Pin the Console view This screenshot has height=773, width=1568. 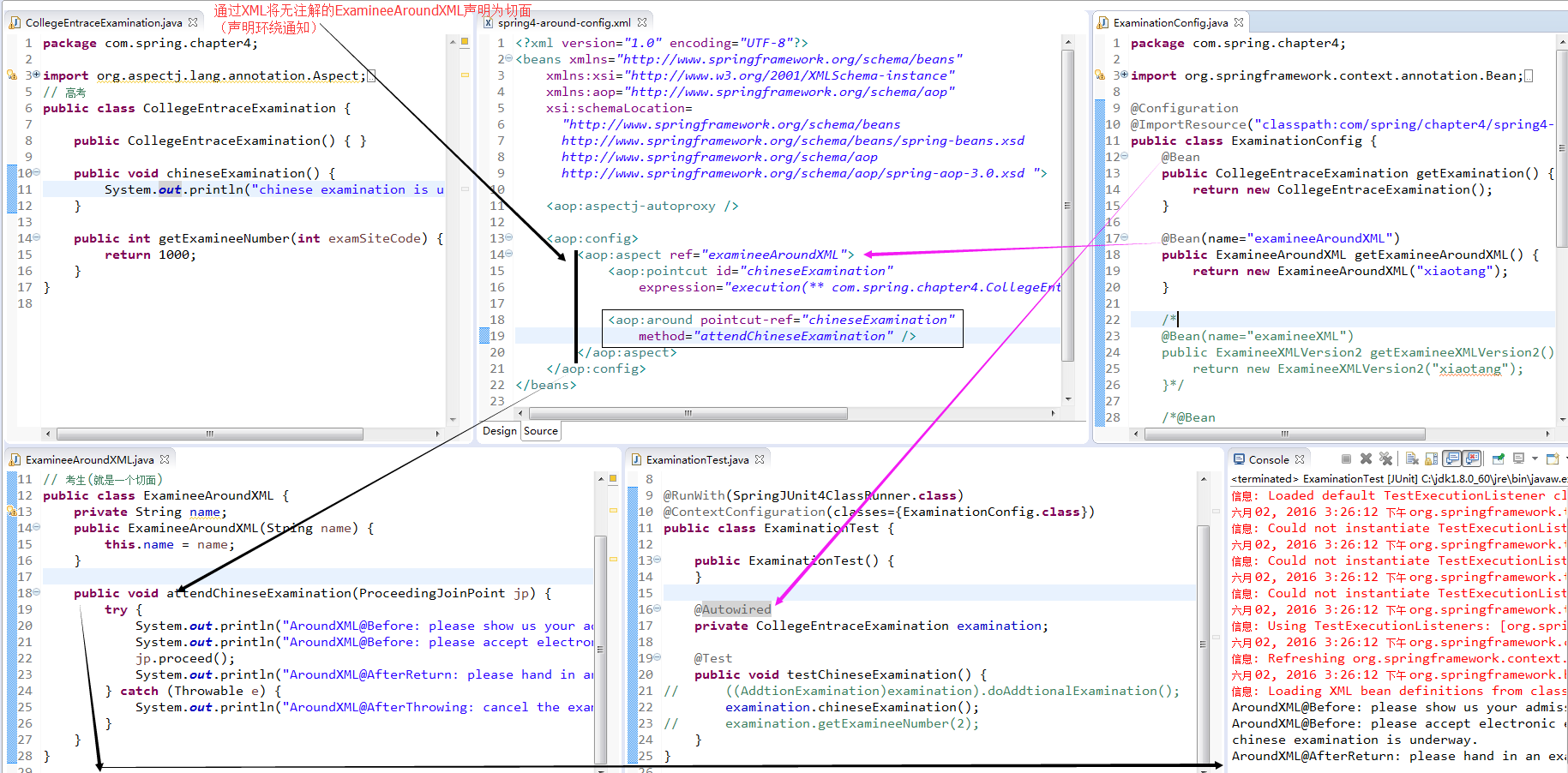pyautogui.click(x=1499, y=459)
